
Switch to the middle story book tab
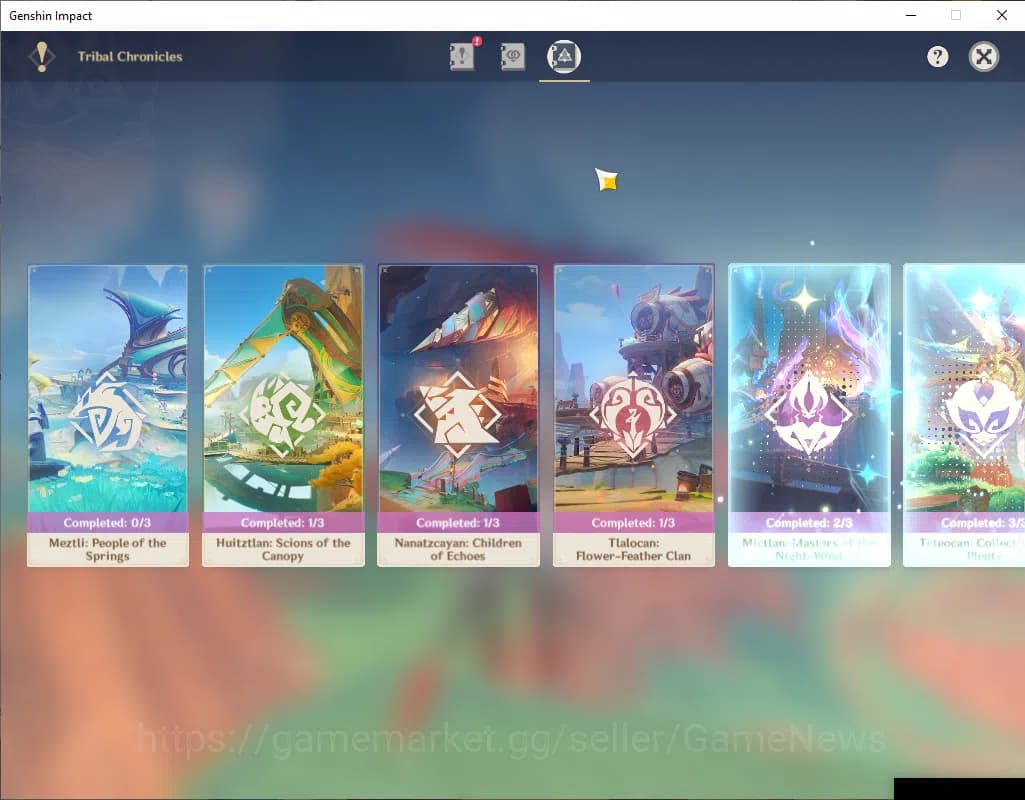point(512,56)
